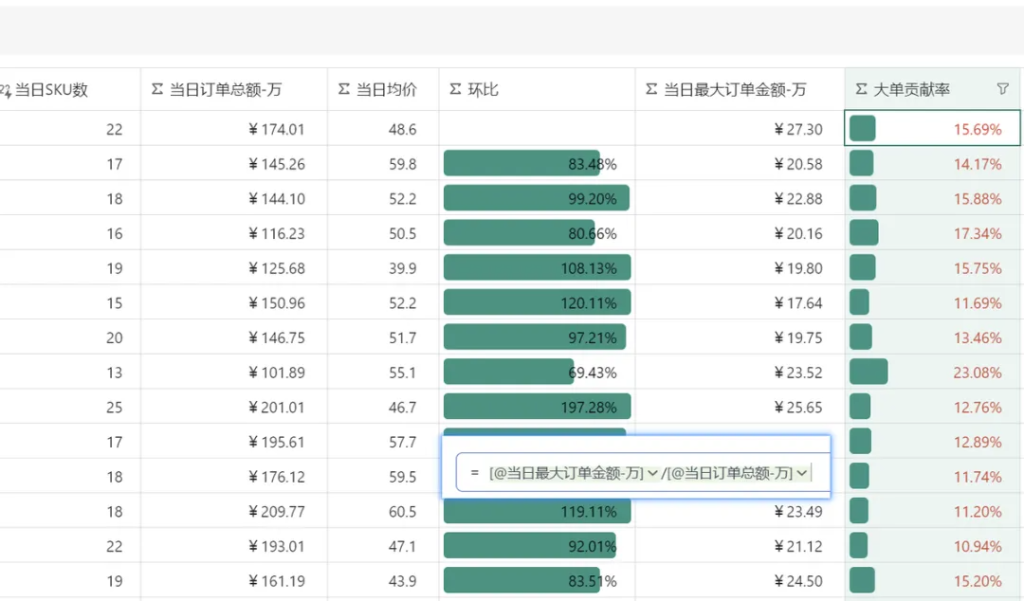Viewport: 1024px width, 601px height.
Task: Open dropdown of 当日订单总额-万 formula token
Action: (801, 473)
